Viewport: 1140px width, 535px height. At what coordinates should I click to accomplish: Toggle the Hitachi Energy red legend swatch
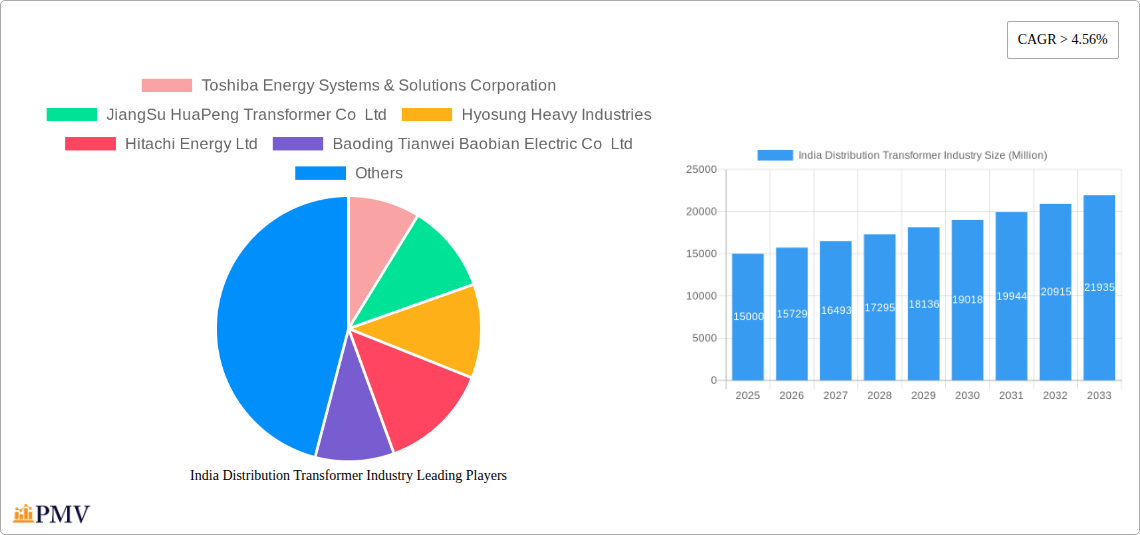(x=90, y=144)
